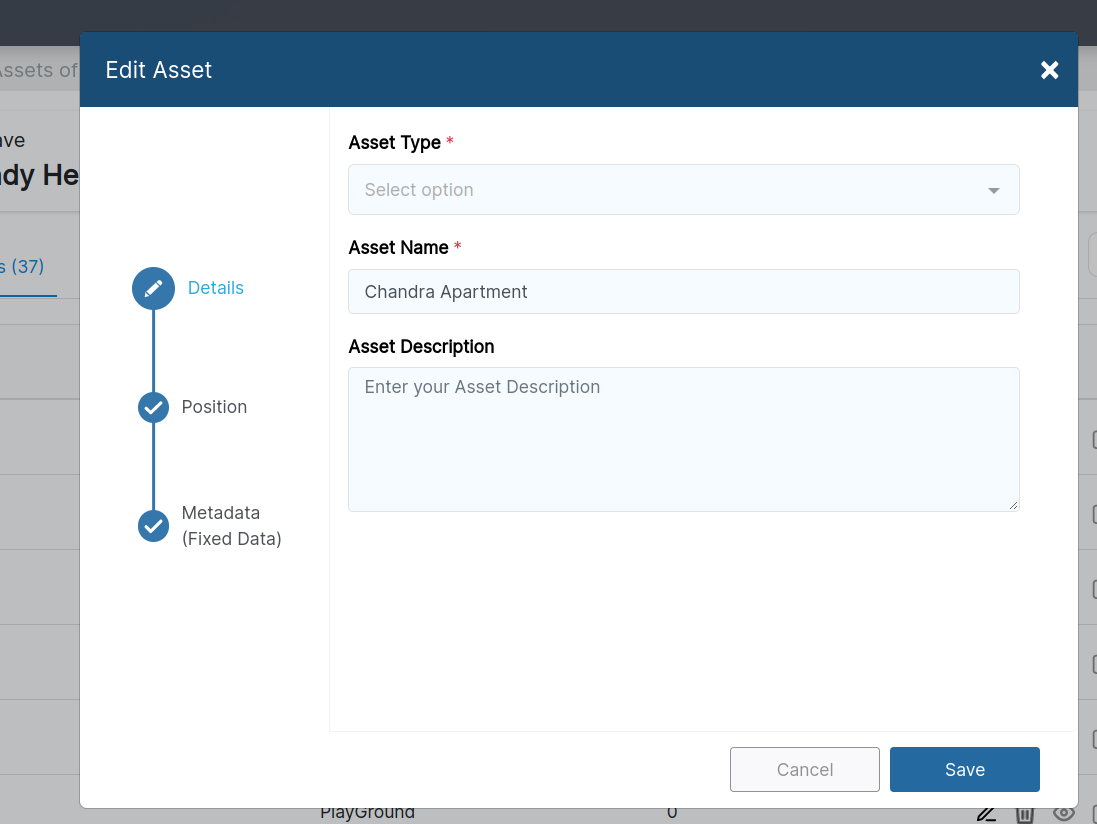This screenshot has height=824, width=1097.
Task: Click edit pencil icon in PlayGround row
Action: pos(986,814)
